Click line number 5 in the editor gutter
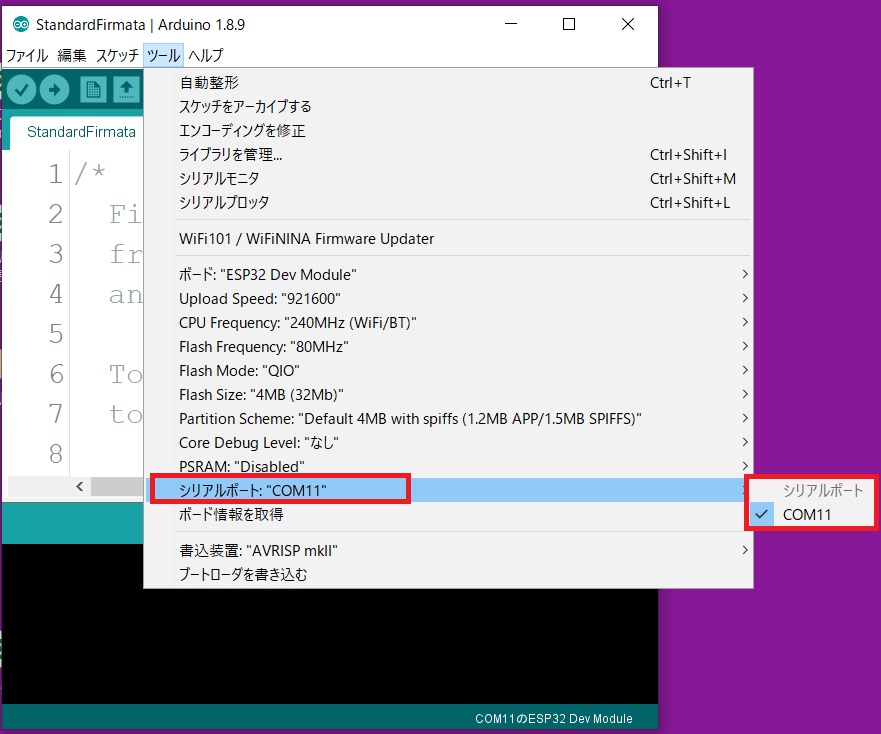The image size is (881, 734). (56, 334)
